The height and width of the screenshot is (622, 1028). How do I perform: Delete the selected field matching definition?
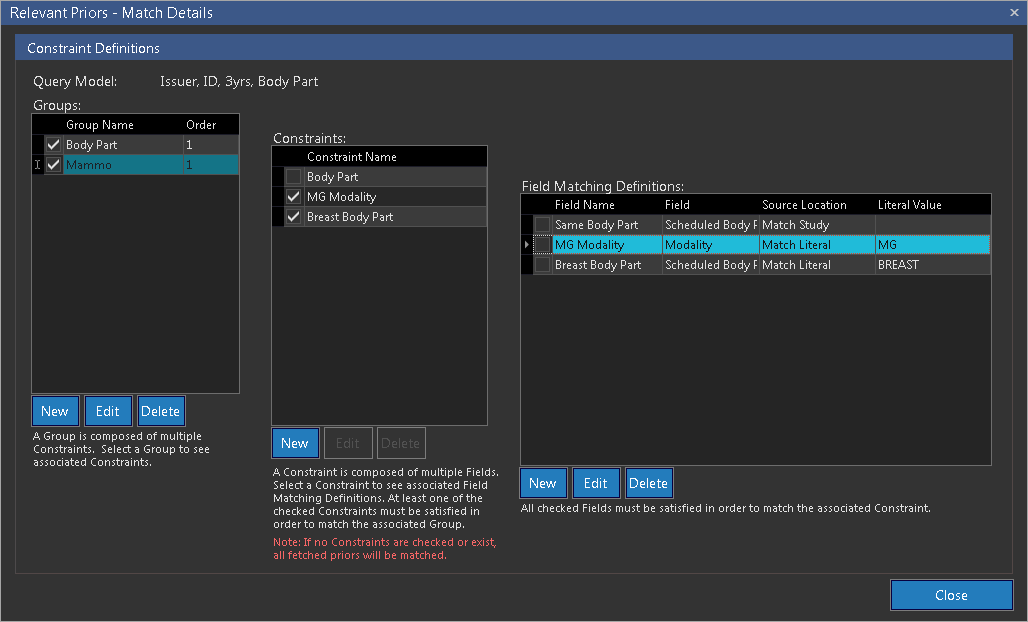(648, 483)
